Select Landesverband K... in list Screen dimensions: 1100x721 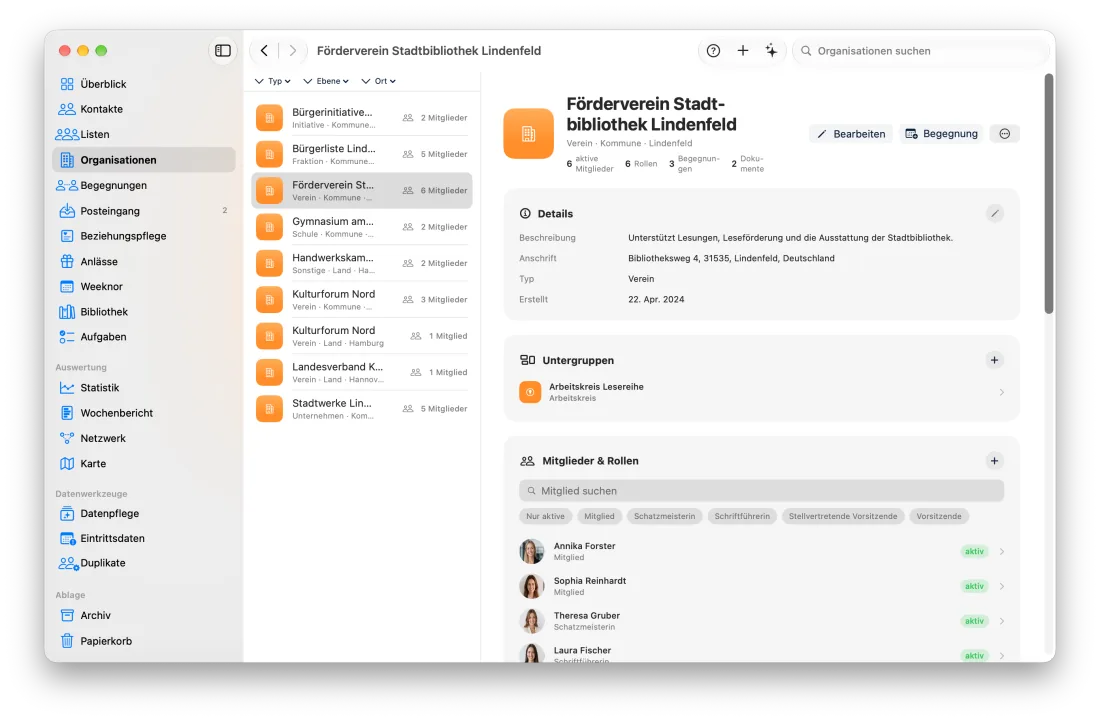(361, 373)
